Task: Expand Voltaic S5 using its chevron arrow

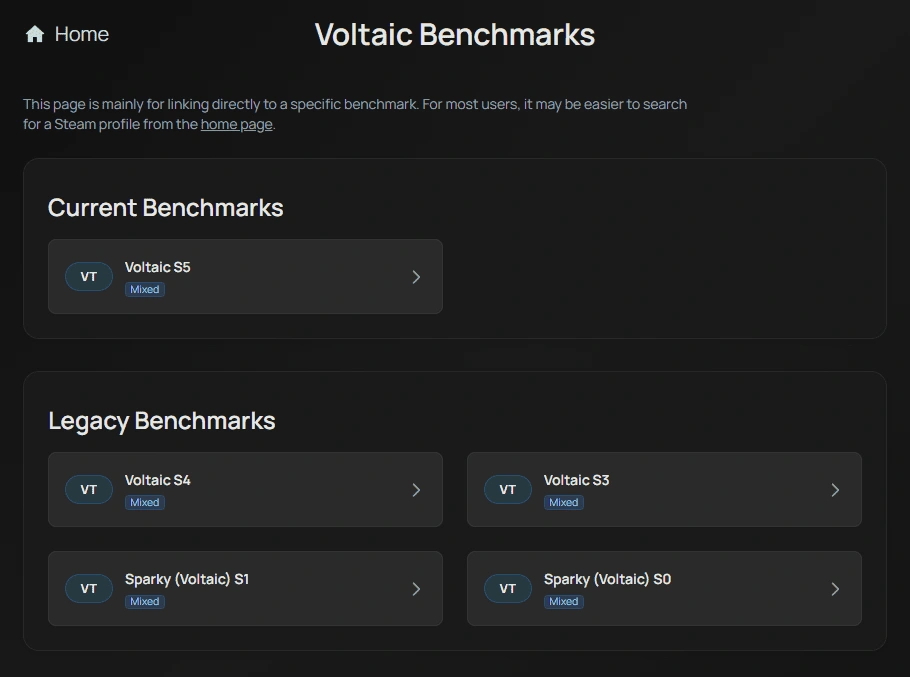Action: tap(417, 277)
